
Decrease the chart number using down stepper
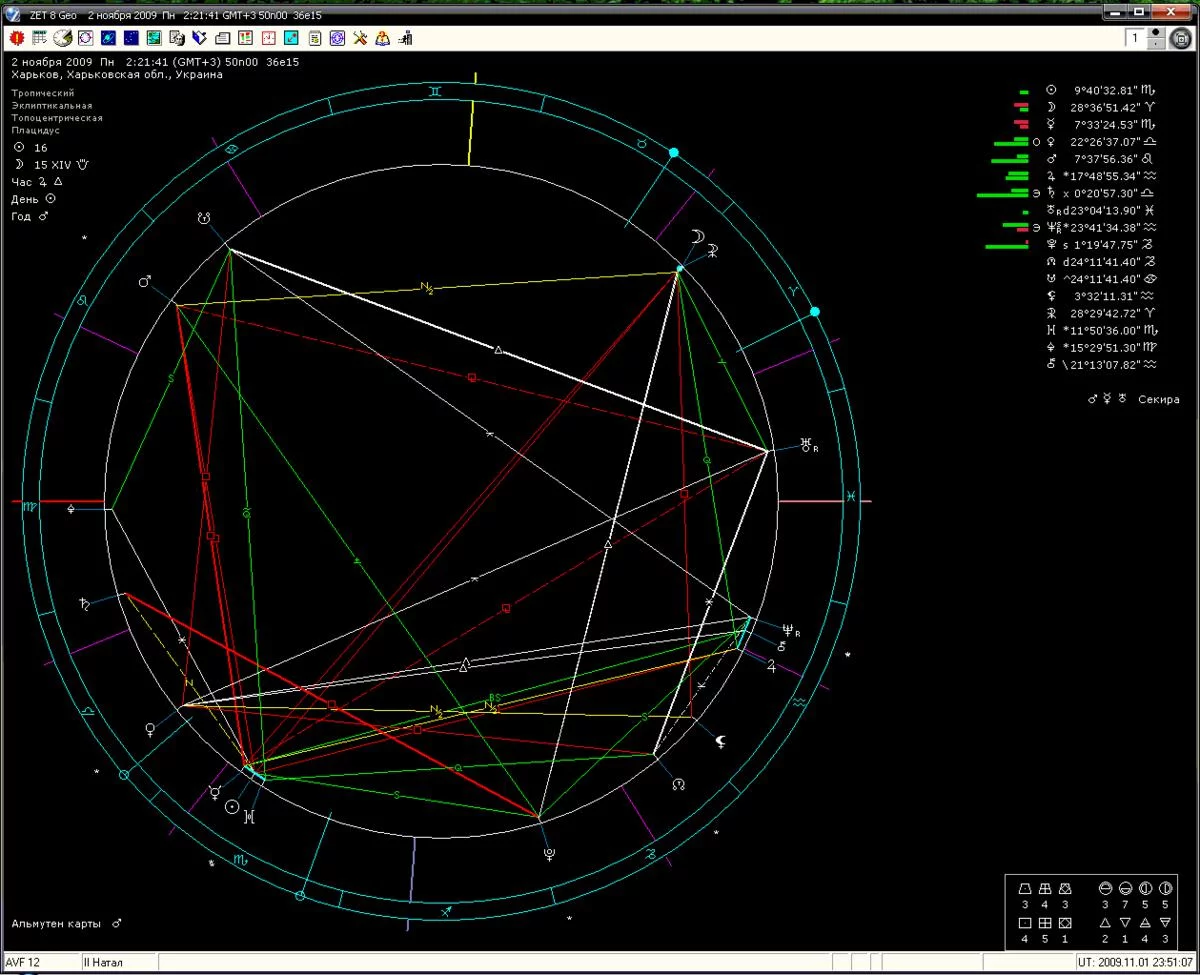[1158, 43]
